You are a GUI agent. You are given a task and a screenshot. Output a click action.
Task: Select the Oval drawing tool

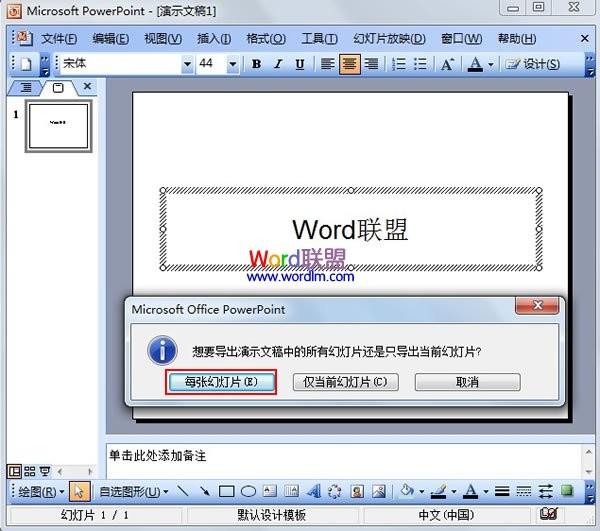(x=248, y=492)
